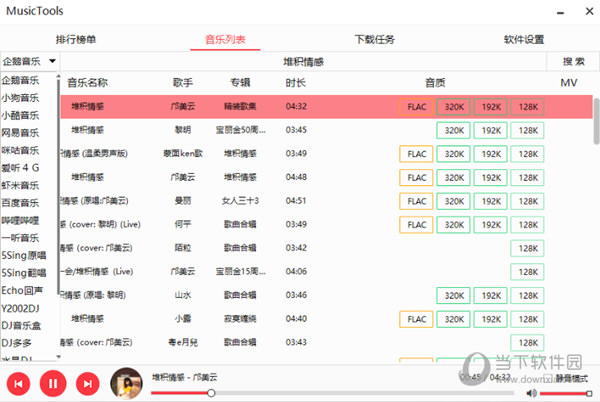Choose 320K for the highlighted 04:32 song
The image size is (600, 402).
[453, 107]
